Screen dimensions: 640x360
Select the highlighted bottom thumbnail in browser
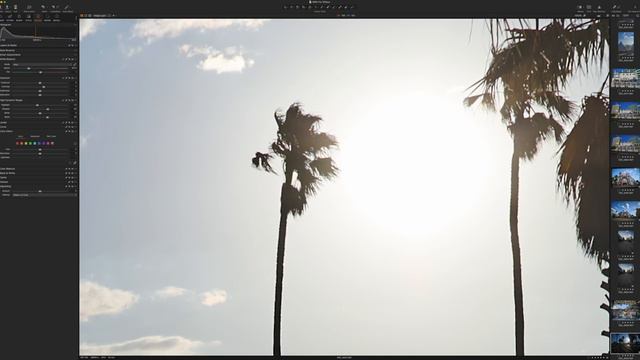coord(625,343)
